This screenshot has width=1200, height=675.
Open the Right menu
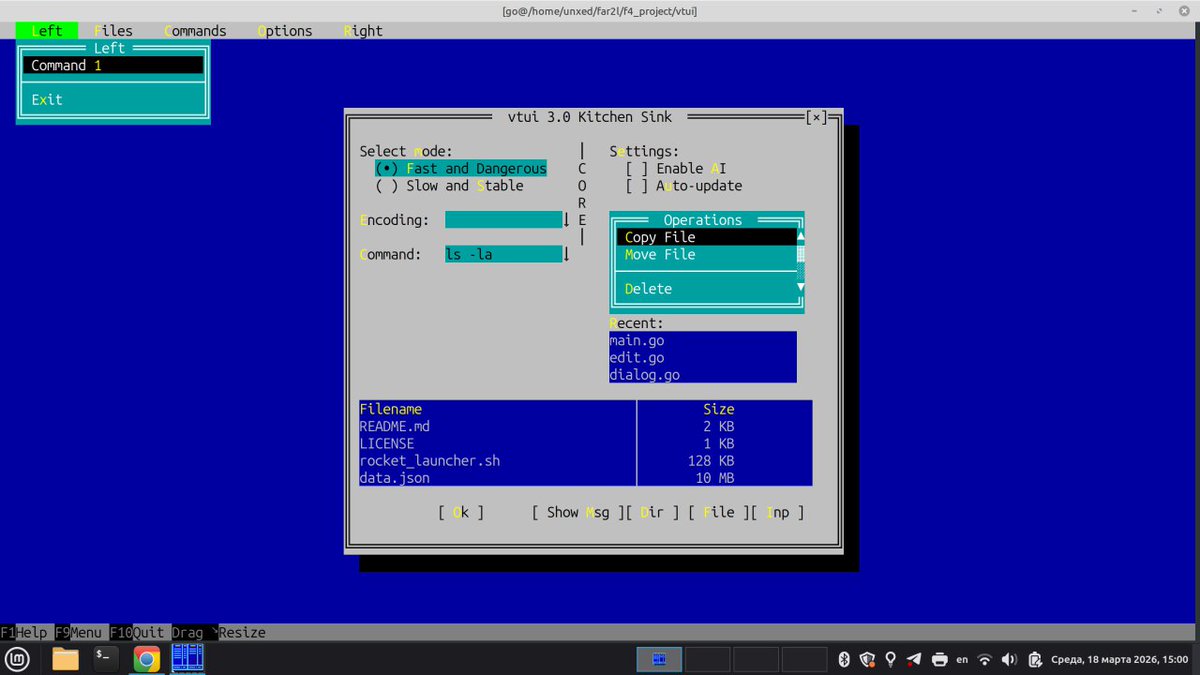tap(363, 31)
